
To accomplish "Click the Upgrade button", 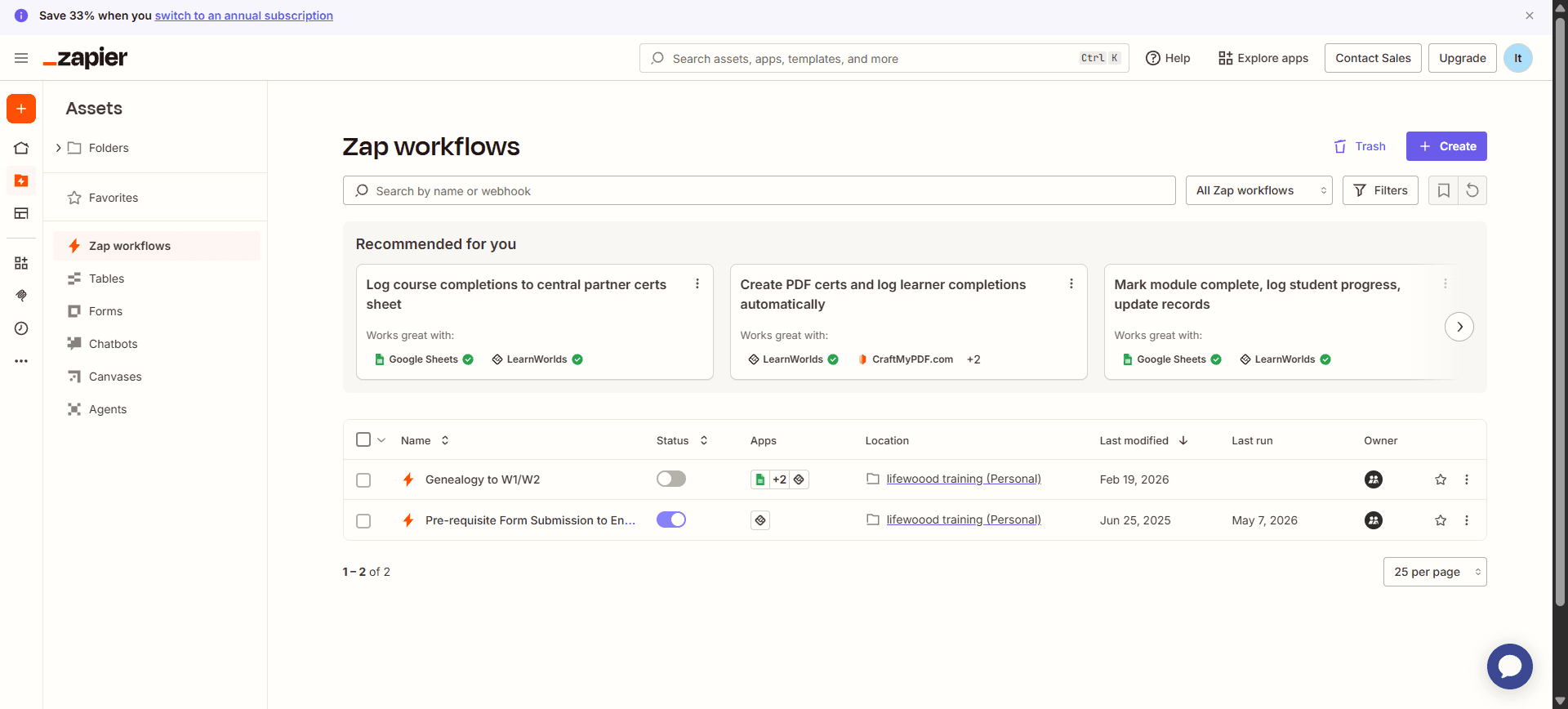I will point(1462,58).
